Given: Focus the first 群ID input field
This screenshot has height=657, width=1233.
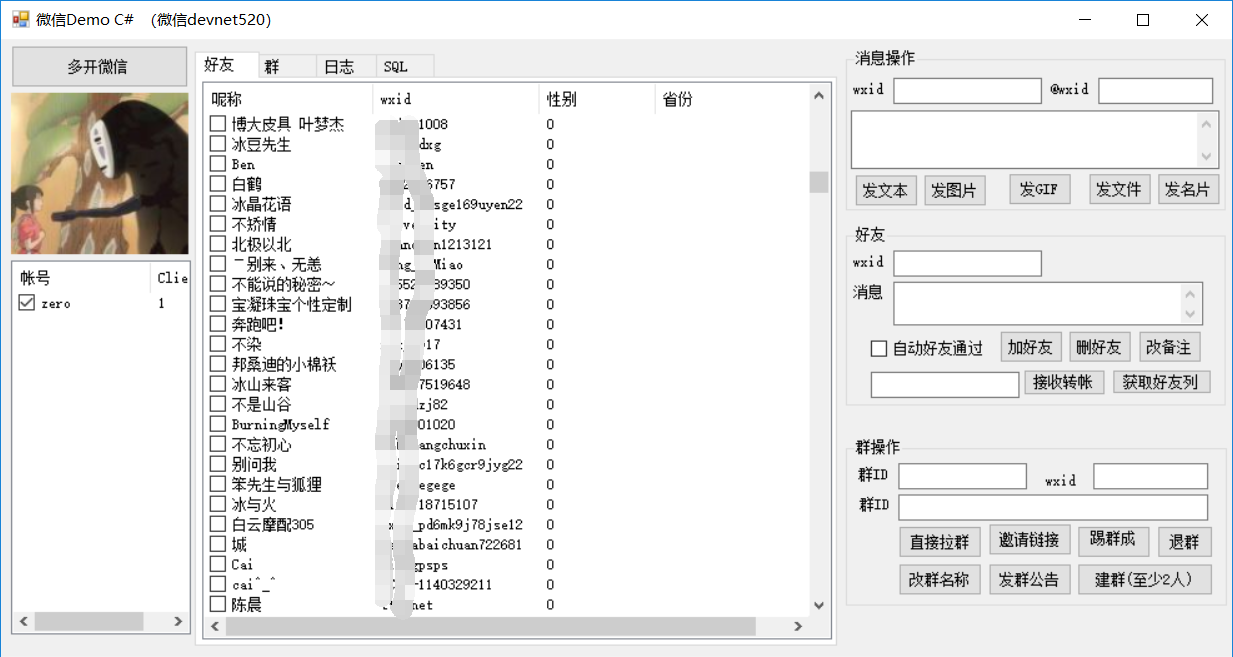Looking at the screenshot, I should point(962,476).
